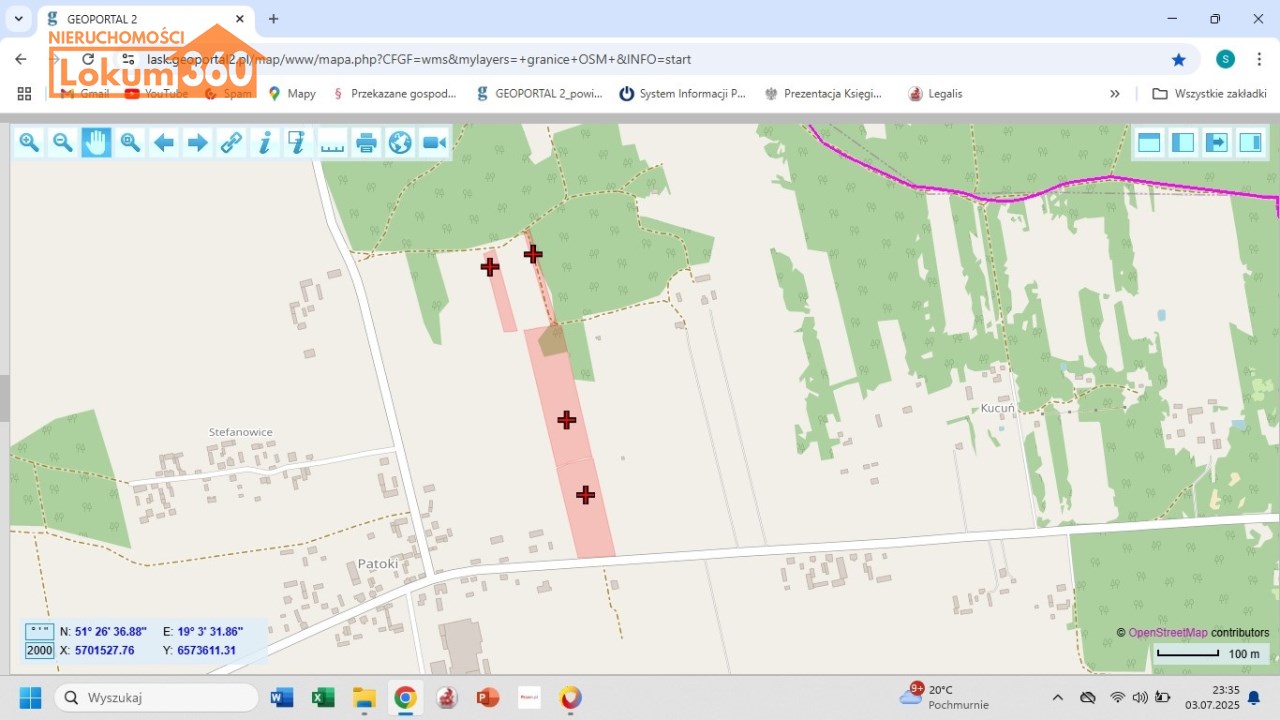Screen dimensions: 1280x720
Task: Open File Explorer from the taskbar
Action: (x=363, y=697)
